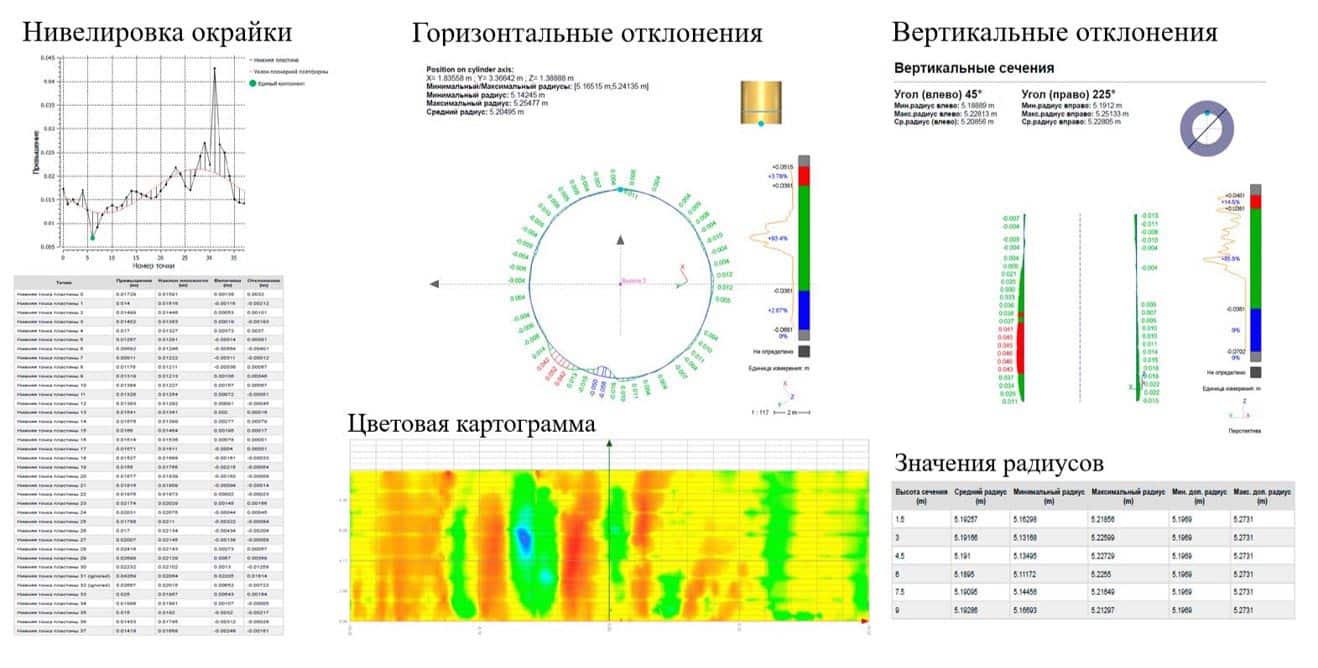1318x668 pixels.
Task: Click the 'Высота сечения' column header
Action: [917, 497]
